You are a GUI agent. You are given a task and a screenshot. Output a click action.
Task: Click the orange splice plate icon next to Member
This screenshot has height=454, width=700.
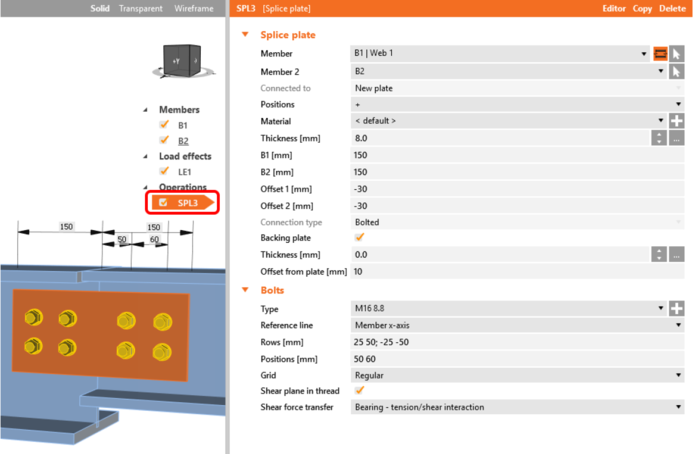pyautogui.click(x=660, y=54)
